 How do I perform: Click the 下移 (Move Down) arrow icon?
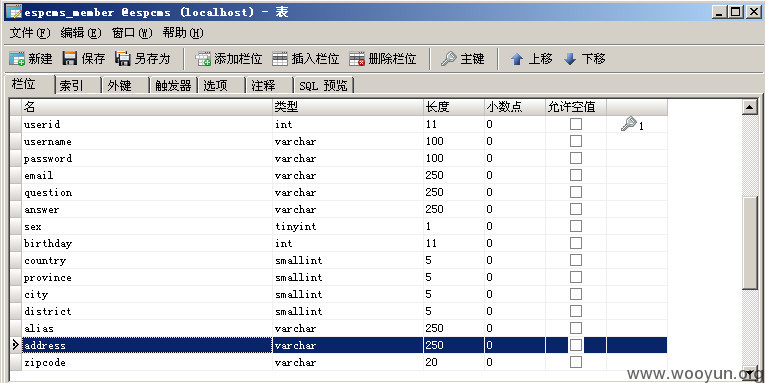[570, 59]
